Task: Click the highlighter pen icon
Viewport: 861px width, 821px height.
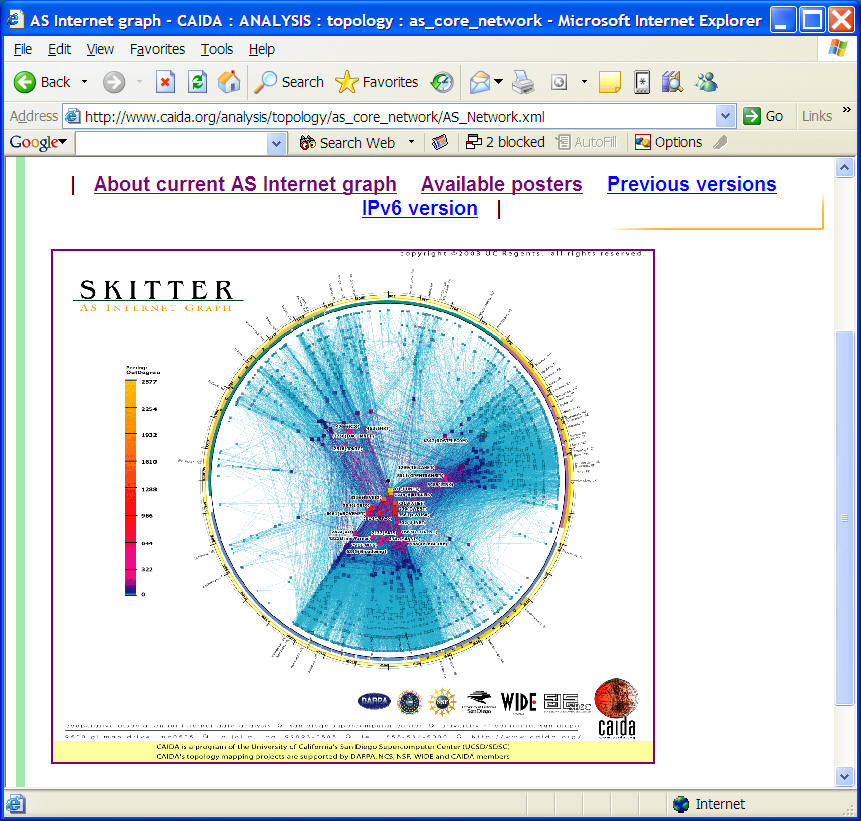Action: [720, 142]
